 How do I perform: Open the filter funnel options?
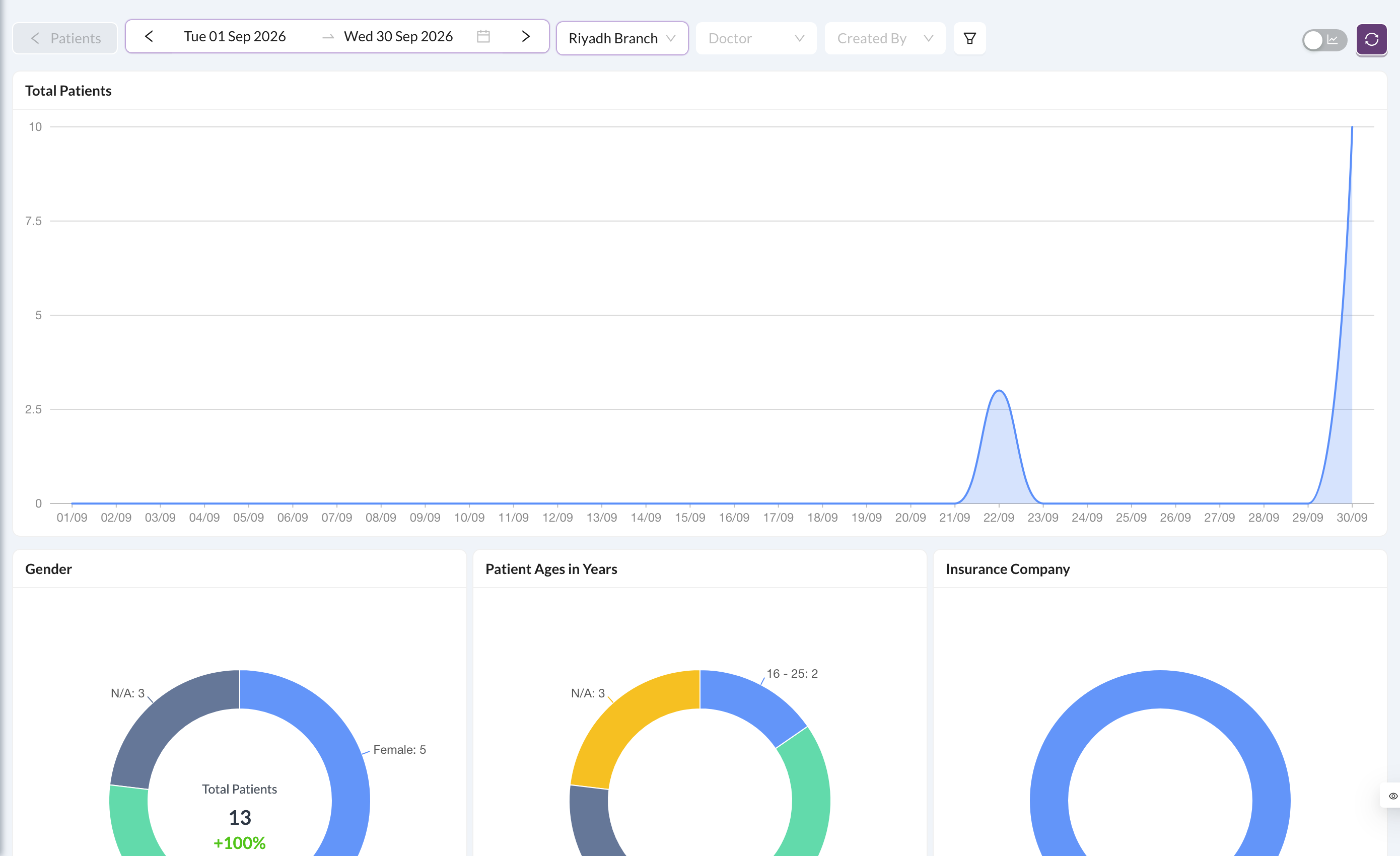coord(970,38)
